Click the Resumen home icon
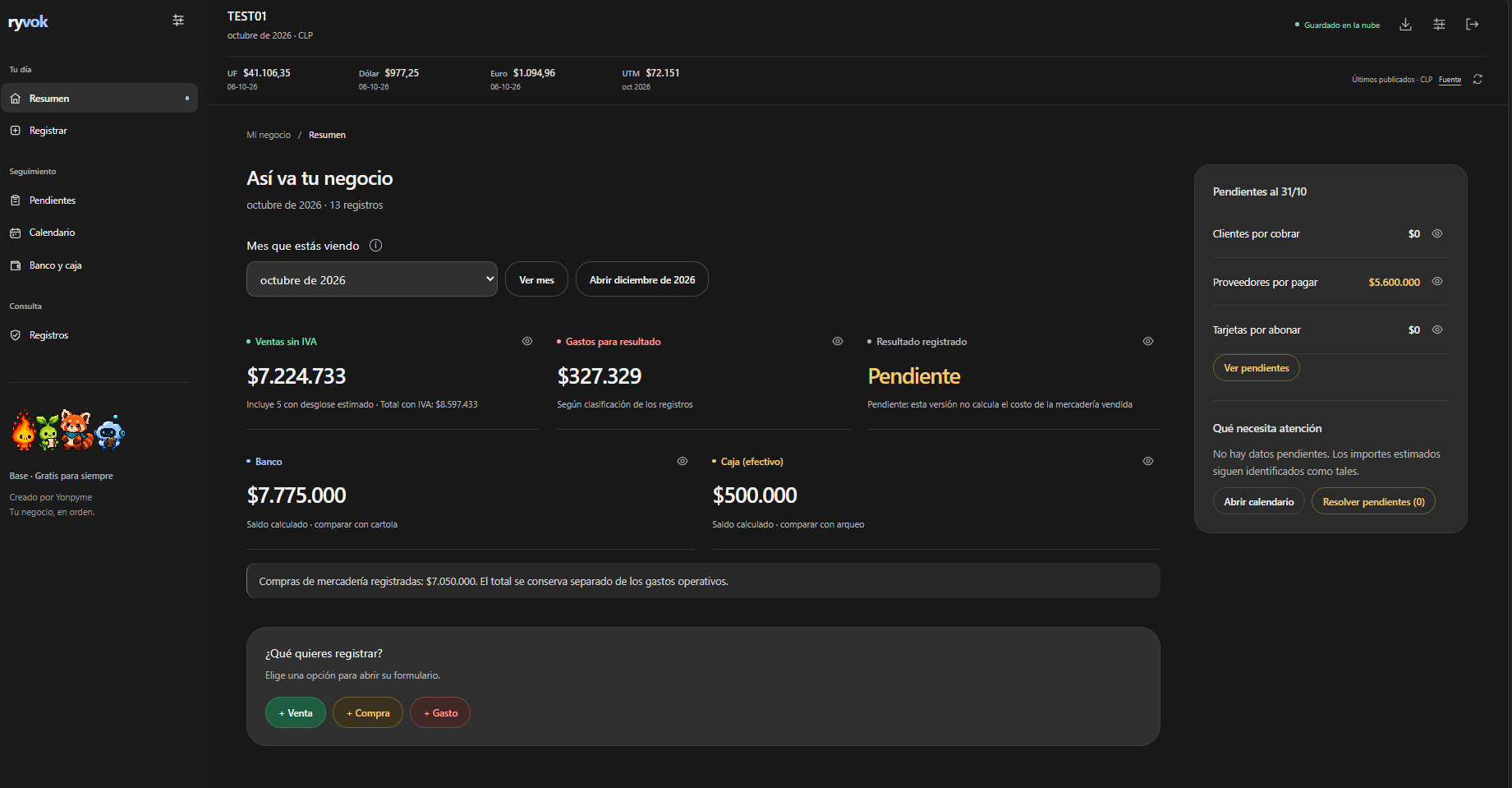The height and width of the screenshot is (788, 1512). pyautogui.click(x=16, y=99)
